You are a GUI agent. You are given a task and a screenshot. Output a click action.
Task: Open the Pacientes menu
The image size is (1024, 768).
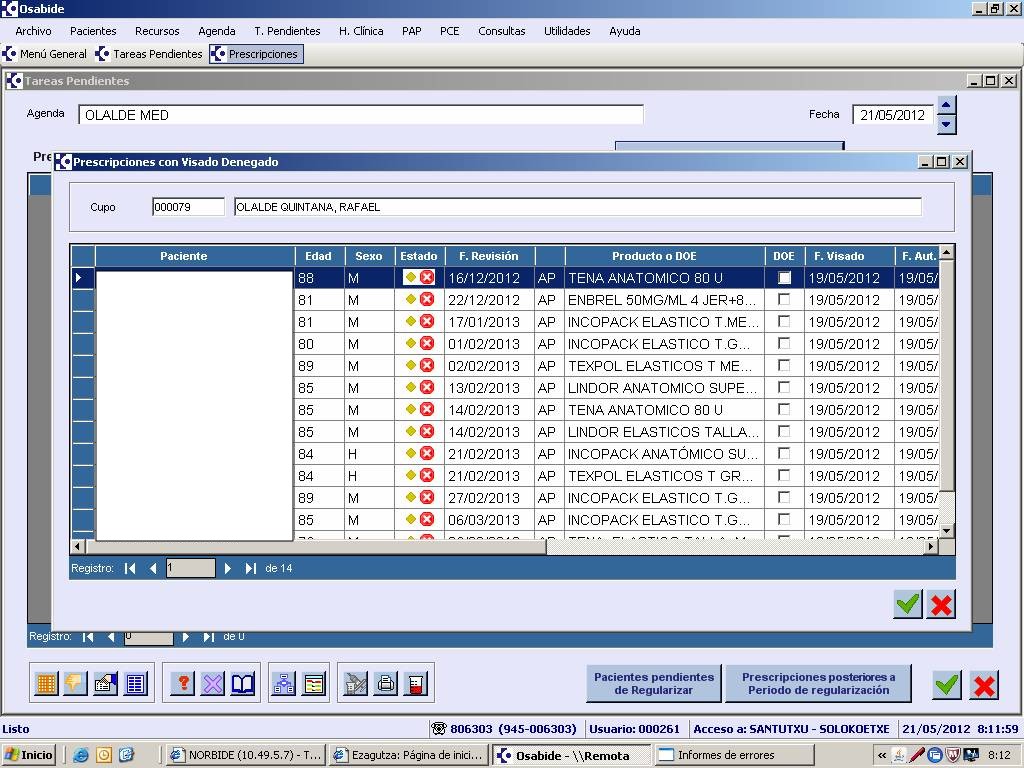tap(93, 31)
